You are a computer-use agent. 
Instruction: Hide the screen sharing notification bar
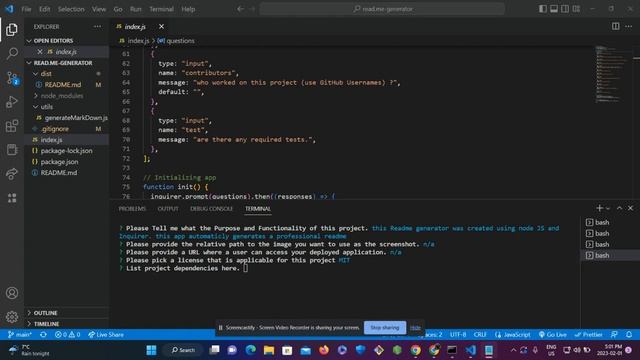click(x=415, y=328)
